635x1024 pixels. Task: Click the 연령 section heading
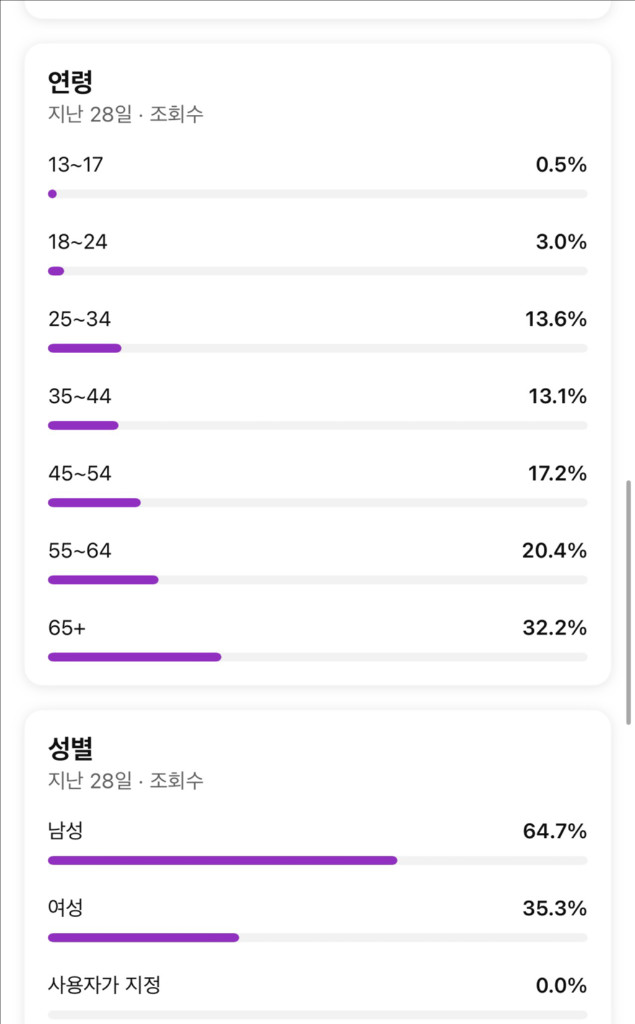pos(71,81)
